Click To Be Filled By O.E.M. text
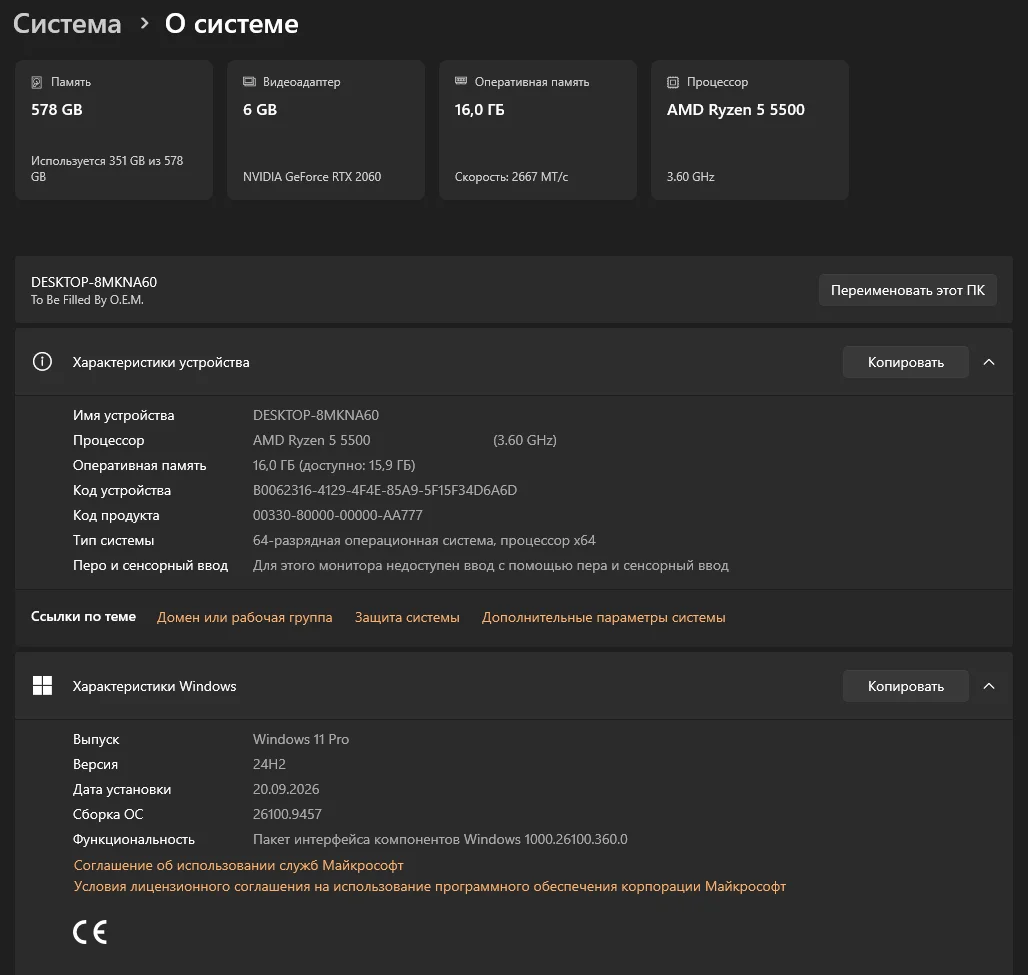 [x=87, y=300]
